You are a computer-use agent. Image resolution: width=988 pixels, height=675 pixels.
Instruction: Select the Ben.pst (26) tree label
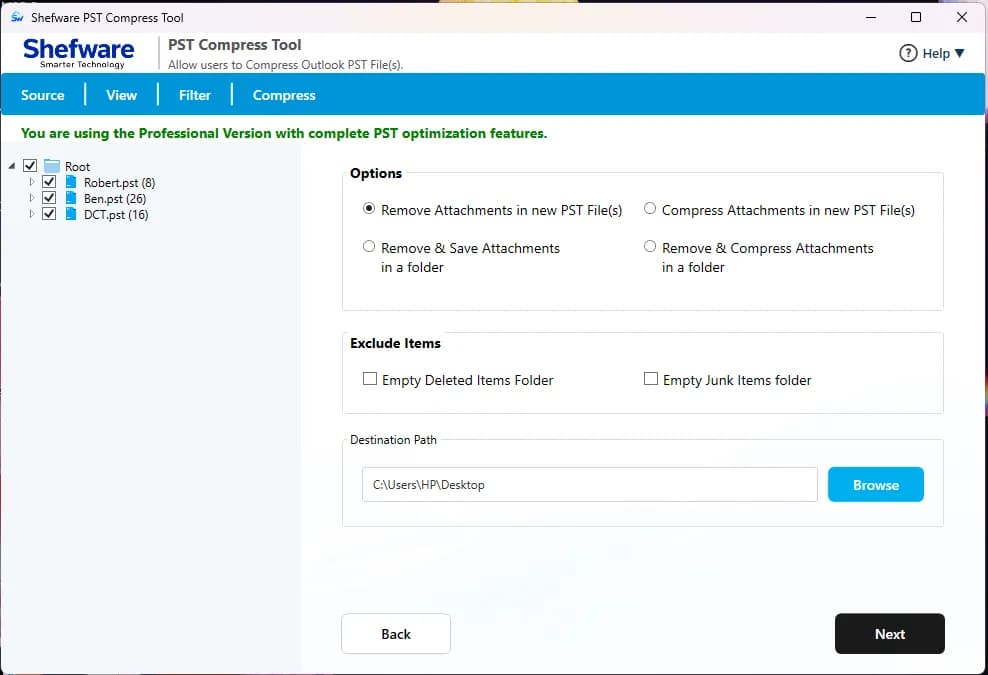pyautogui.click(x=115, y=199)
